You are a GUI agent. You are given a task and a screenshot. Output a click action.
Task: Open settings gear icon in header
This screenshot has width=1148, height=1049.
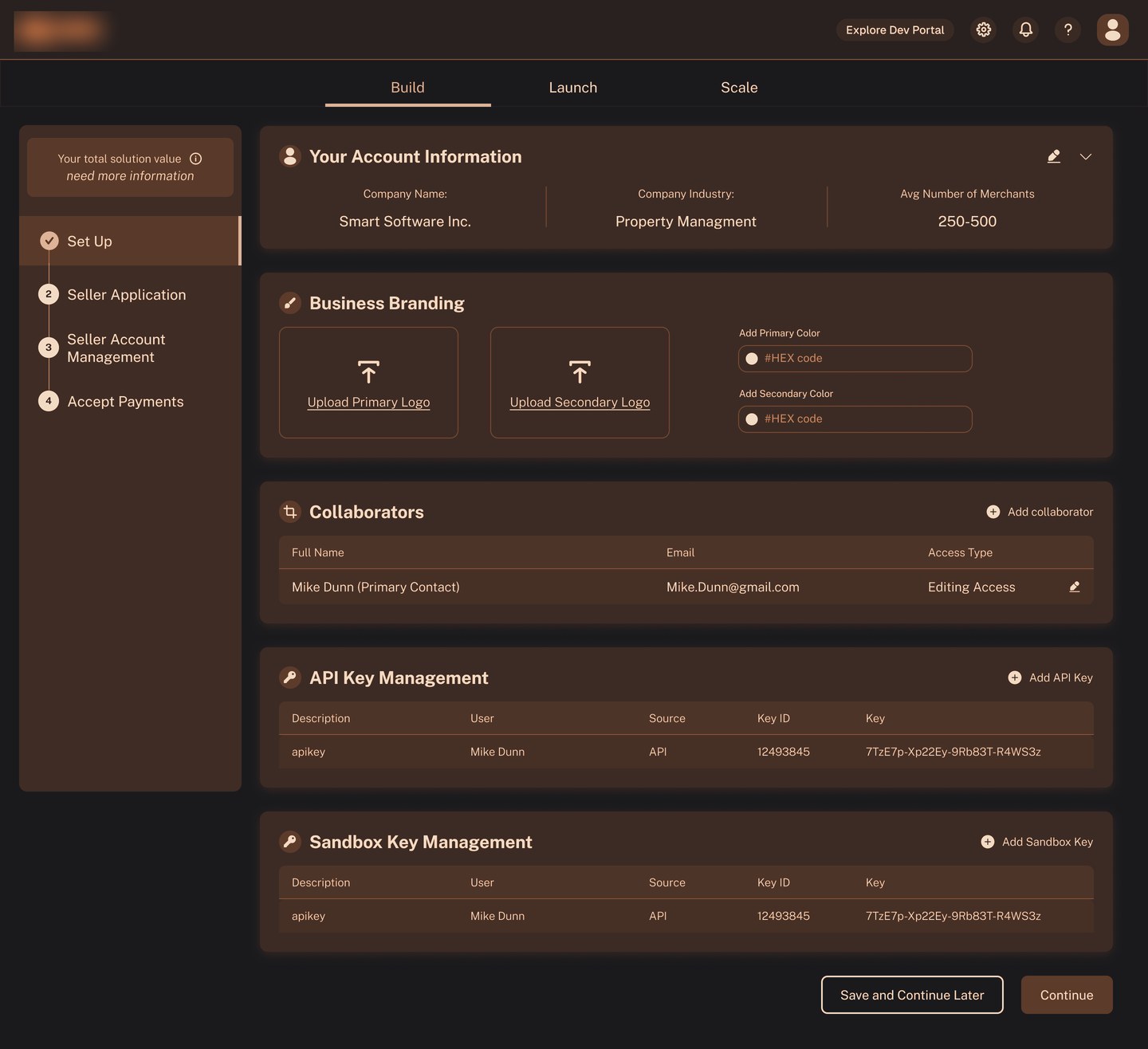984,29
